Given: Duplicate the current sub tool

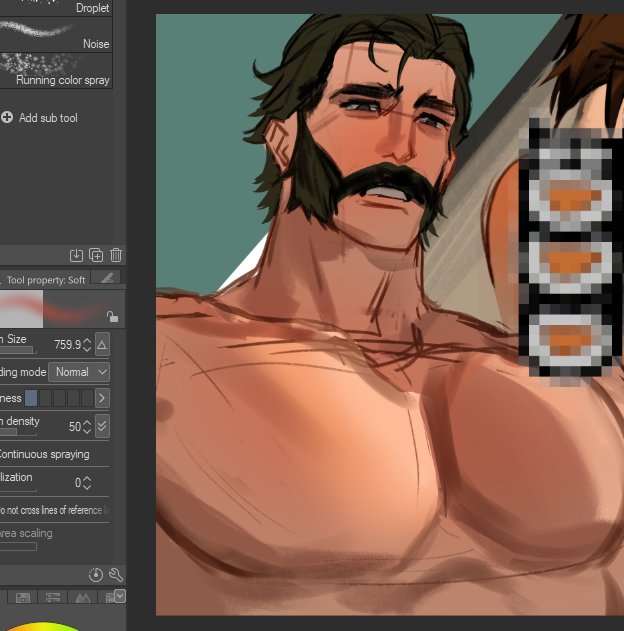Looking at the screenshot, I should pos(96,255).
